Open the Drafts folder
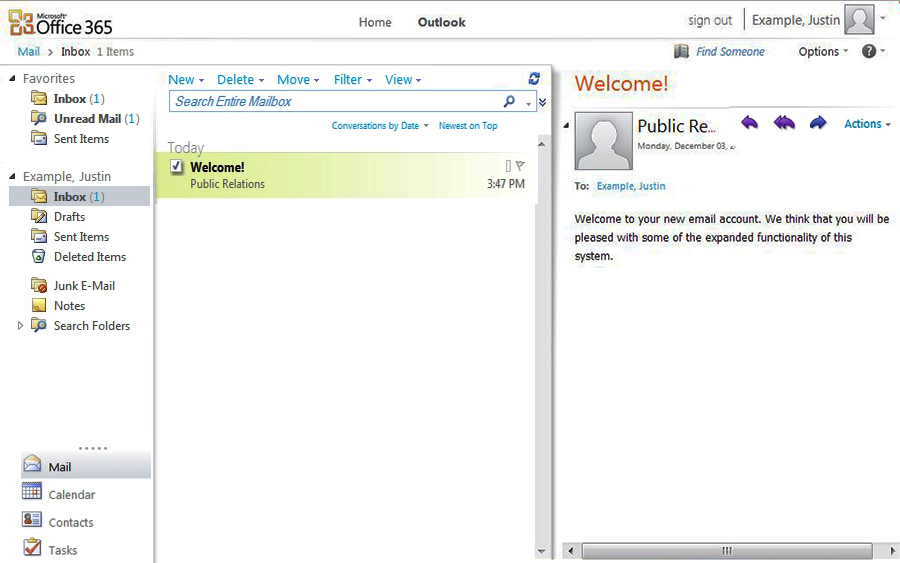This screenshot has width=900, height=563. [x=57, y=216]
